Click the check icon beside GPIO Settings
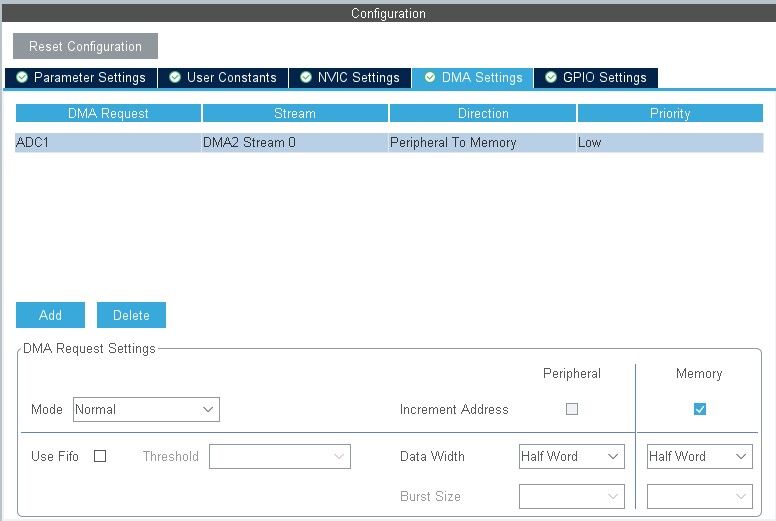This screenshot has width=776, height=521. (551, 77)
